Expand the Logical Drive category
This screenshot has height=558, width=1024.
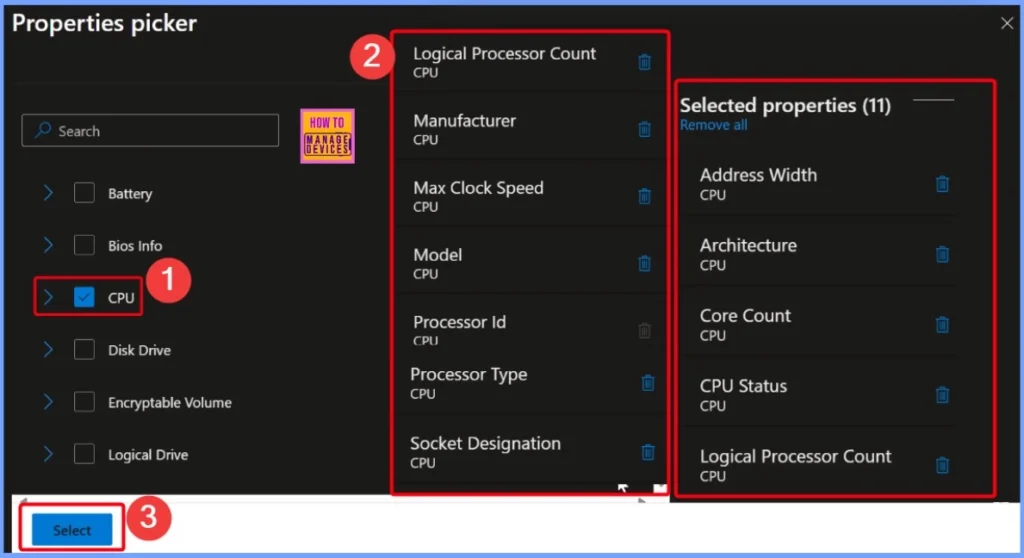(x=48, y=454)
